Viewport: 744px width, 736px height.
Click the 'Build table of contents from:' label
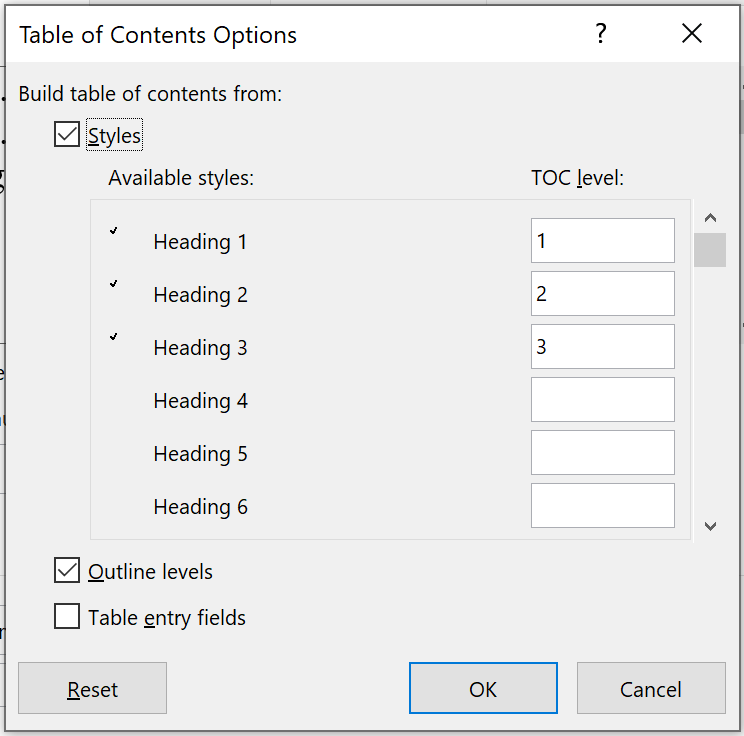(x=150, y=94)
